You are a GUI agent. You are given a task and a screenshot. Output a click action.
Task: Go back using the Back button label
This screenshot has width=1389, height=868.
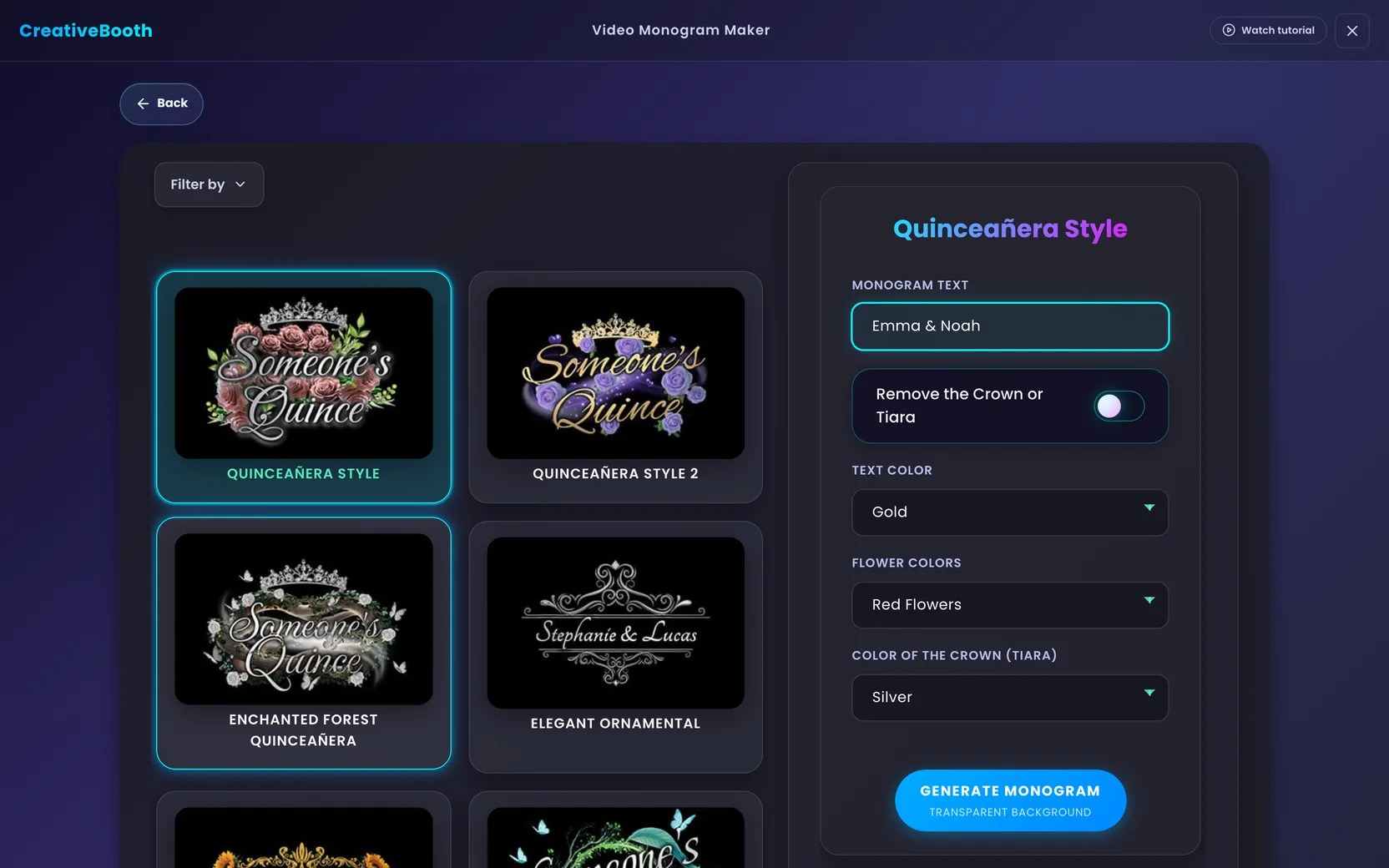173,103
